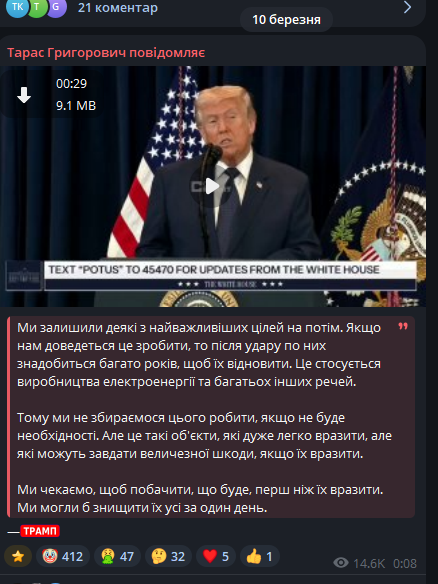Screen dimensions: 438x584
Task: Add the thumbs up reaction
Action: tap(260, 556)
